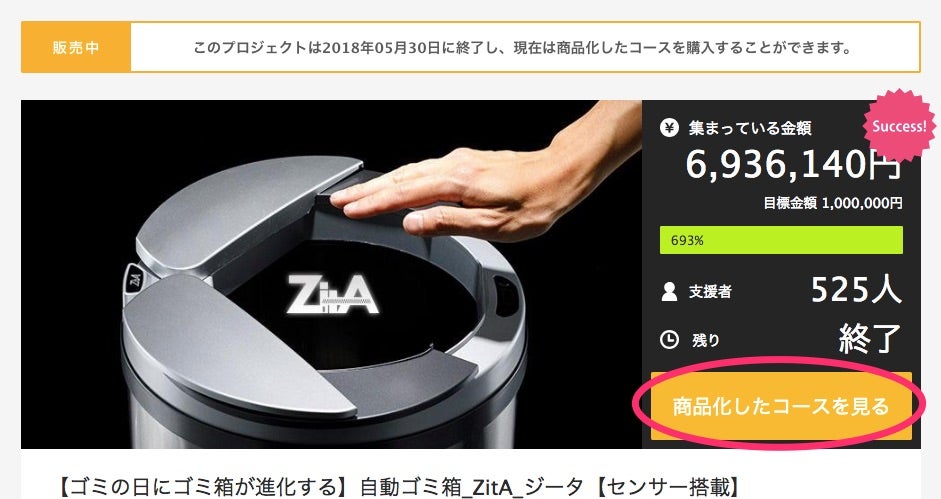941x499 pixels.
Task: Click the 販売中 status label
Action: pos(76,47)
